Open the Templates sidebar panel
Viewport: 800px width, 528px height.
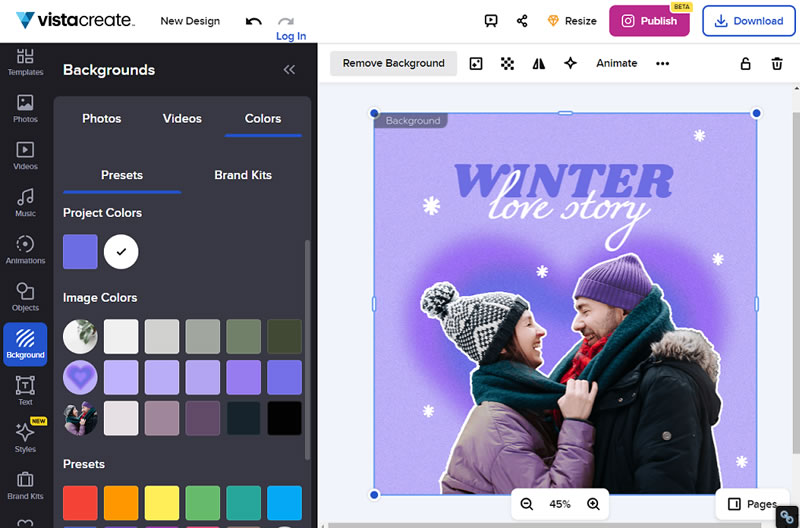25,62
